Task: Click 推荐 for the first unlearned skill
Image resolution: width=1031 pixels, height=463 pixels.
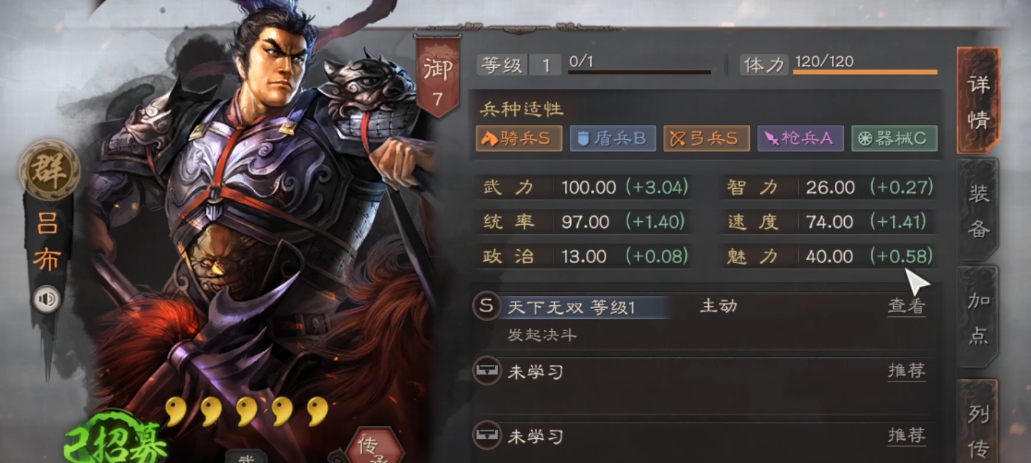Action: (x=907, y=372)
